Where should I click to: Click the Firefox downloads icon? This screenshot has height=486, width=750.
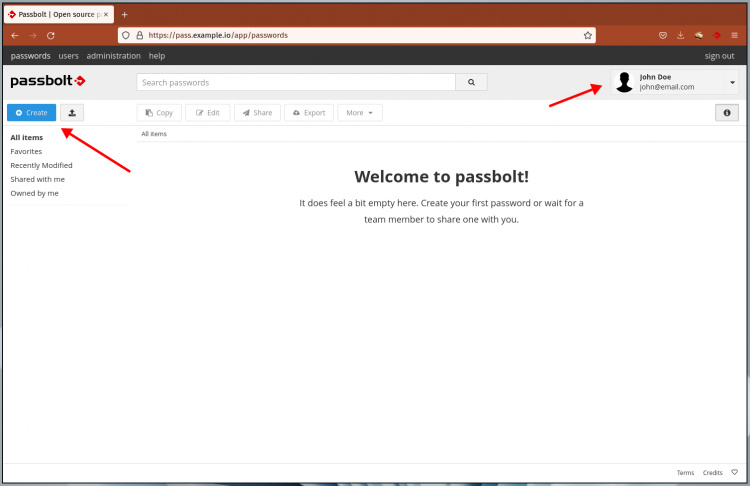click(681, 35)
